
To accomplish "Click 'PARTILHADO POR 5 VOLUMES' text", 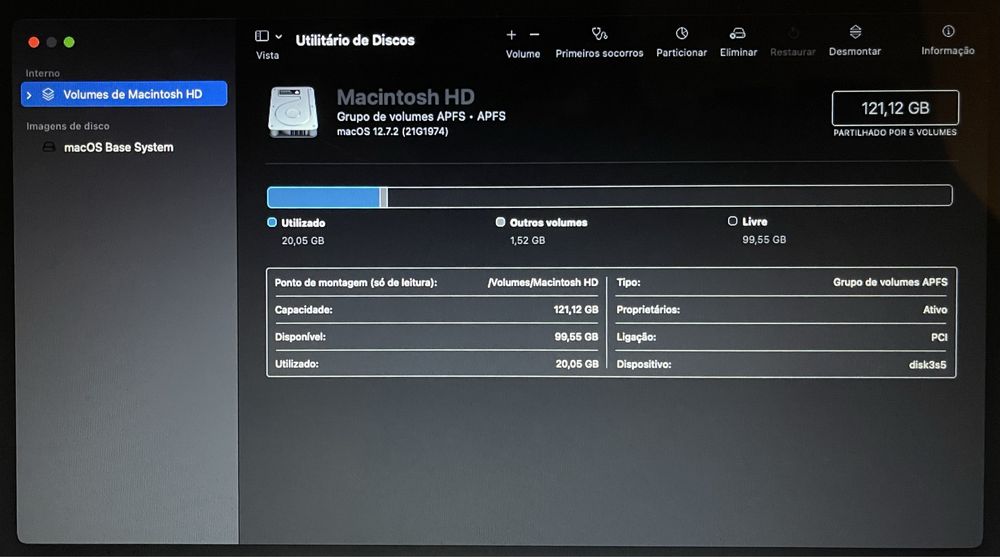I will (x=895, y=133).
